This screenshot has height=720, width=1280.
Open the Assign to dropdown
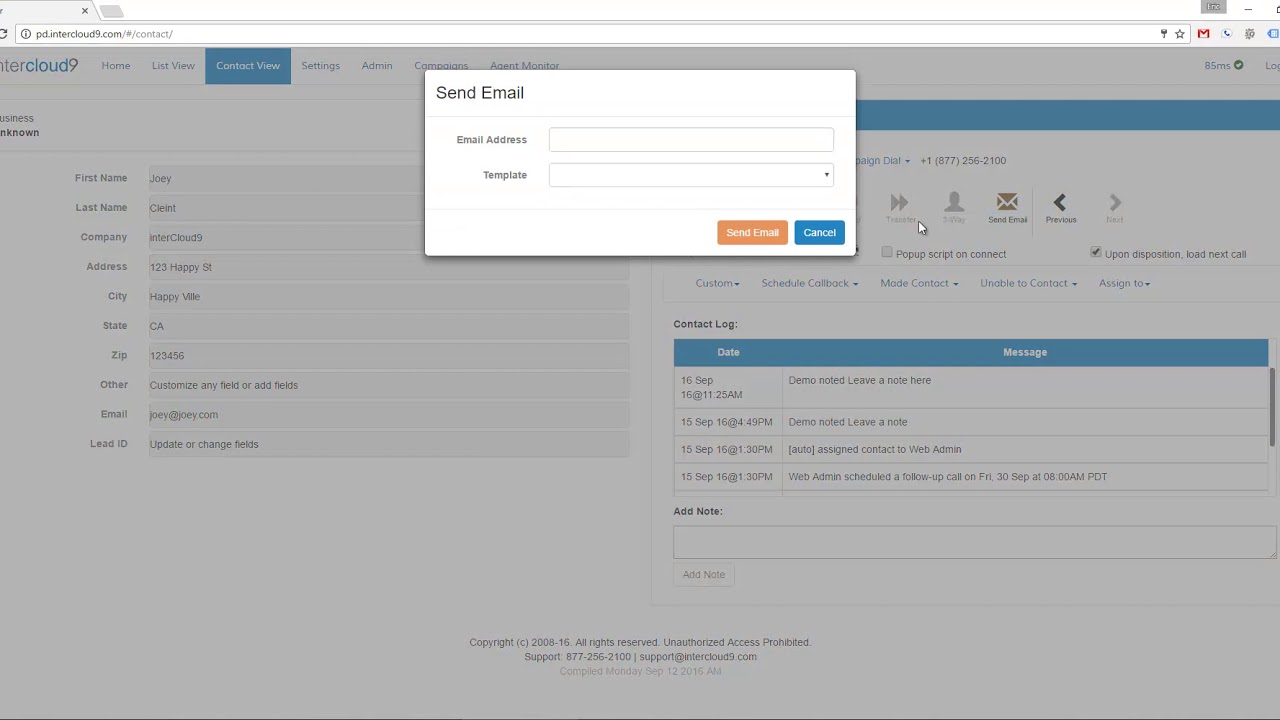click(1124, 283)
